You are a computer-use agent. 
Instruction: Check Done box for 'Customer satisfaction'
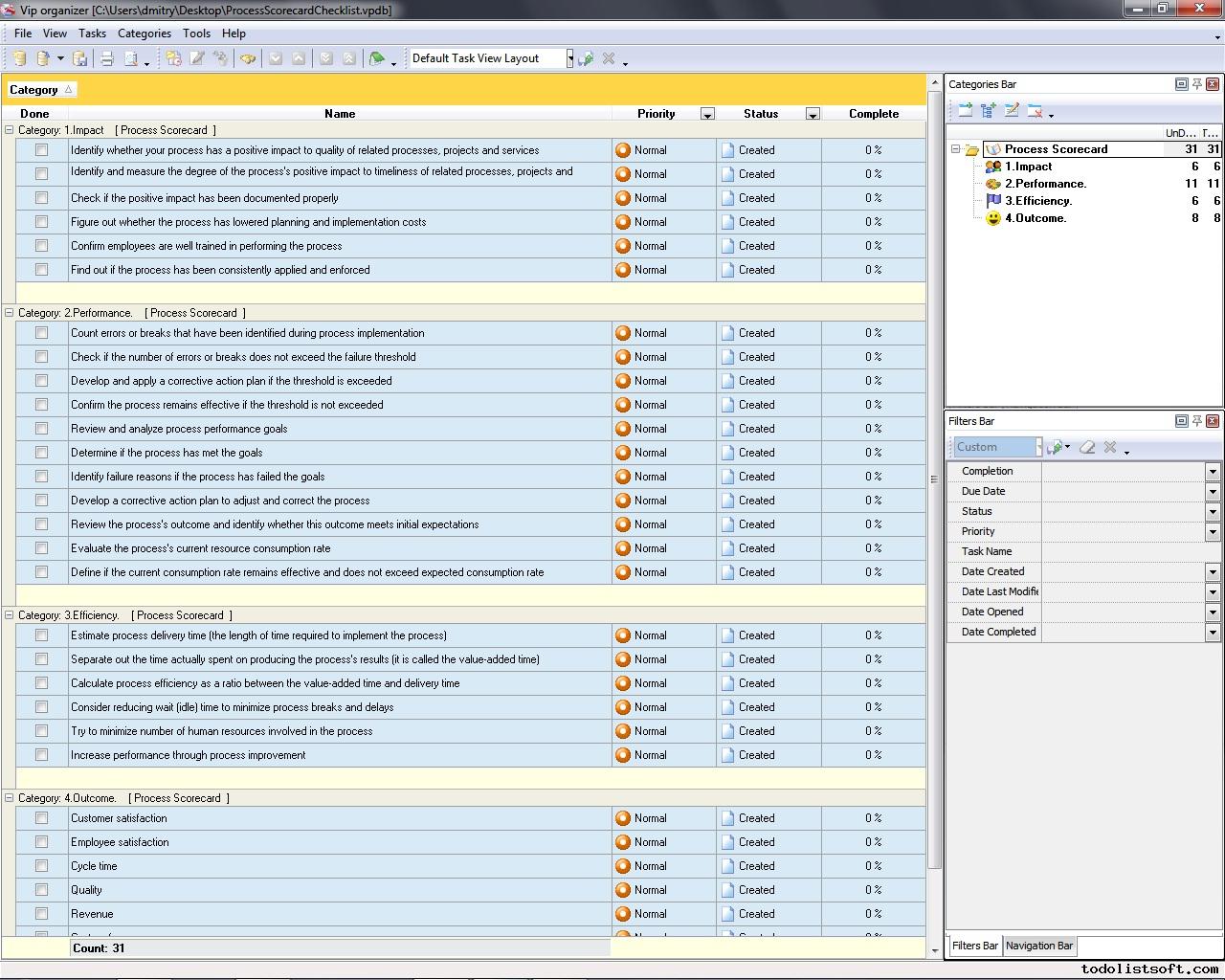(x=41, y=818)
